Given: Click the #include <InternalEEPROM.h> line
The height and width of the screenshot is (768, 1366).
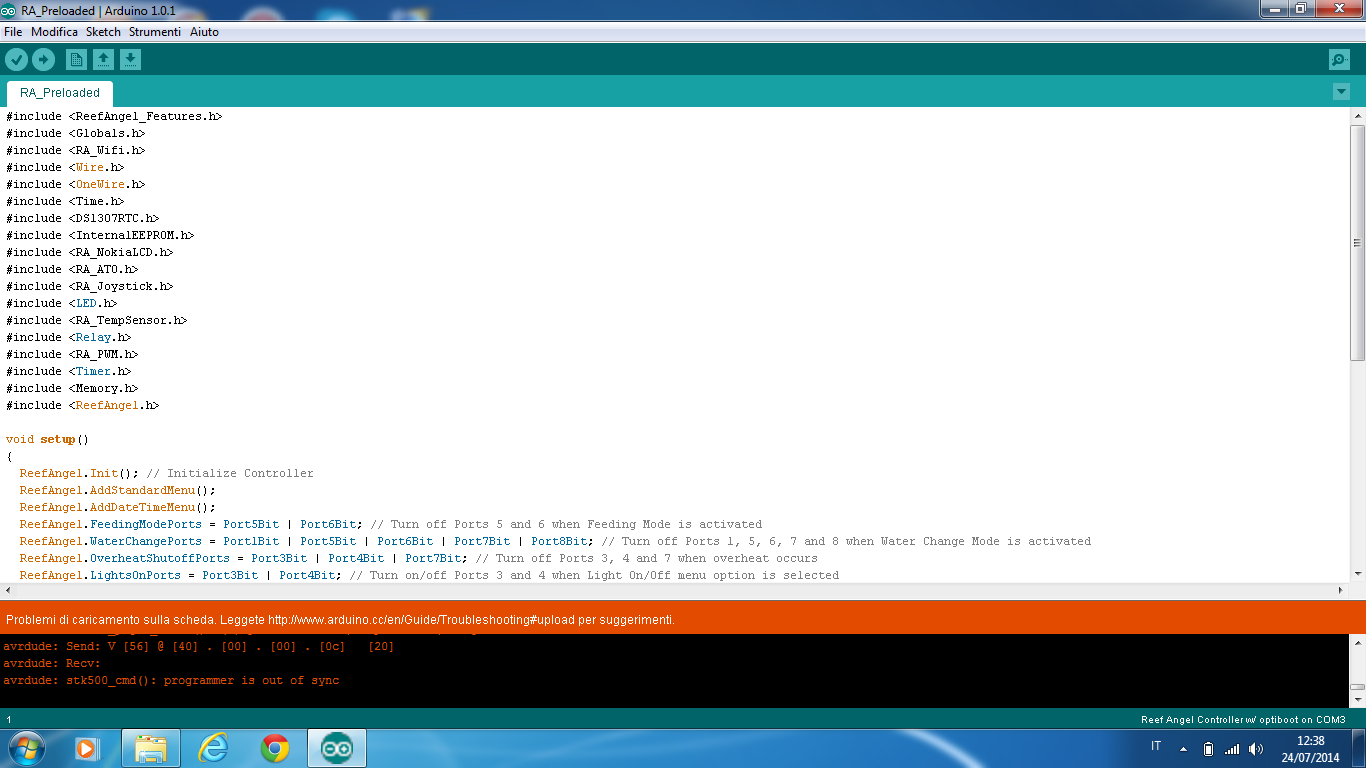Looking at the screenshot, I should pos(100,235).
